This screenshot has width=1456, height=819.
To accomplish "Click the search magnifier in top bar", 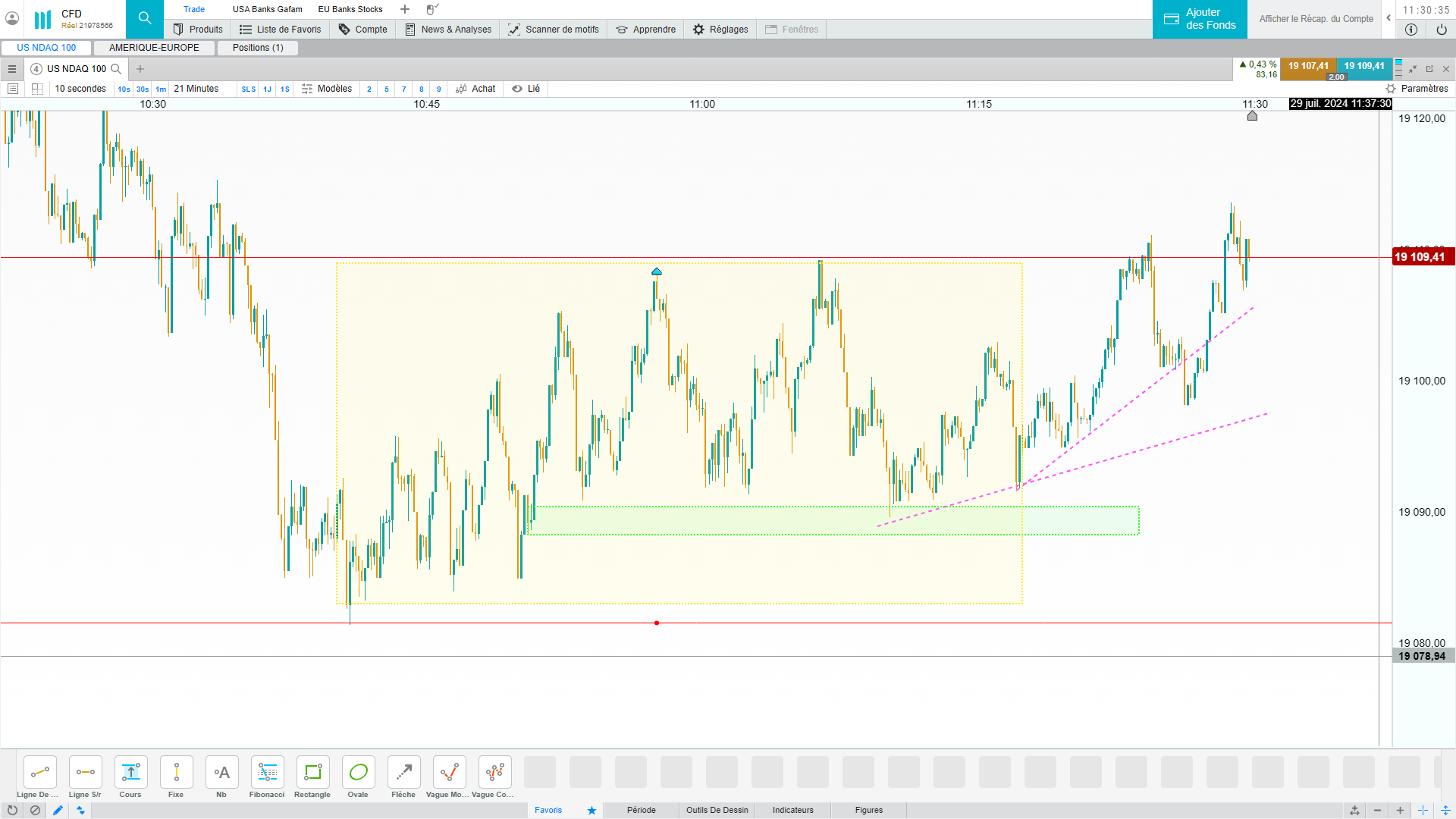I will pos(145,19).
